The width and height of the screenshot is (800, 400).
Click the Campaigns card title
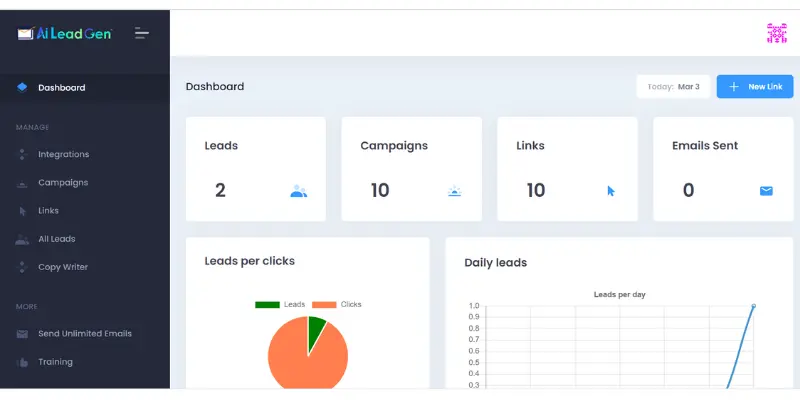coord(394,146)
